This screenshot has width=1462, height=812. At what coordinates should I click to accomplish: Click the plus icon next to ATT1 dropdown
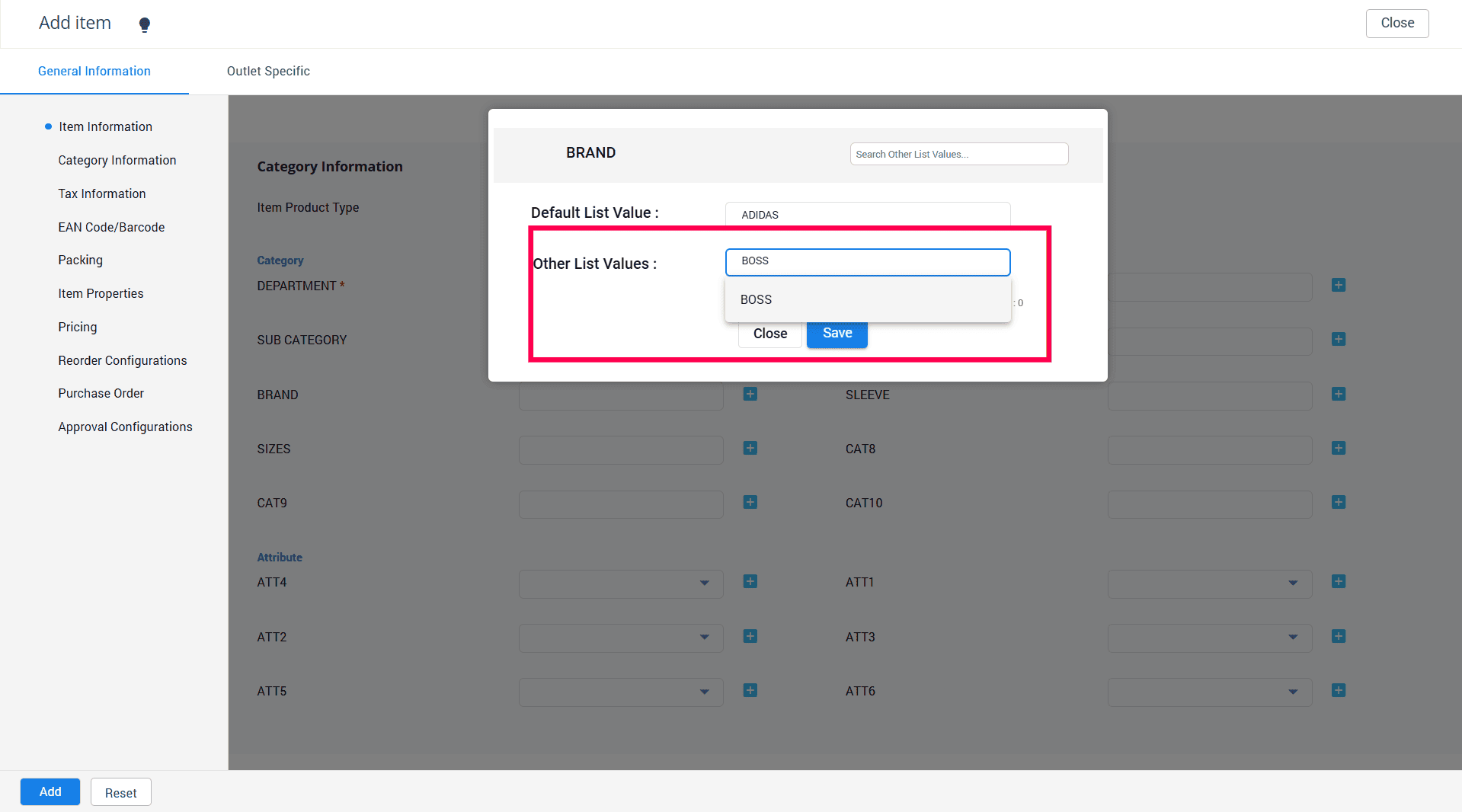[1339, 581]
